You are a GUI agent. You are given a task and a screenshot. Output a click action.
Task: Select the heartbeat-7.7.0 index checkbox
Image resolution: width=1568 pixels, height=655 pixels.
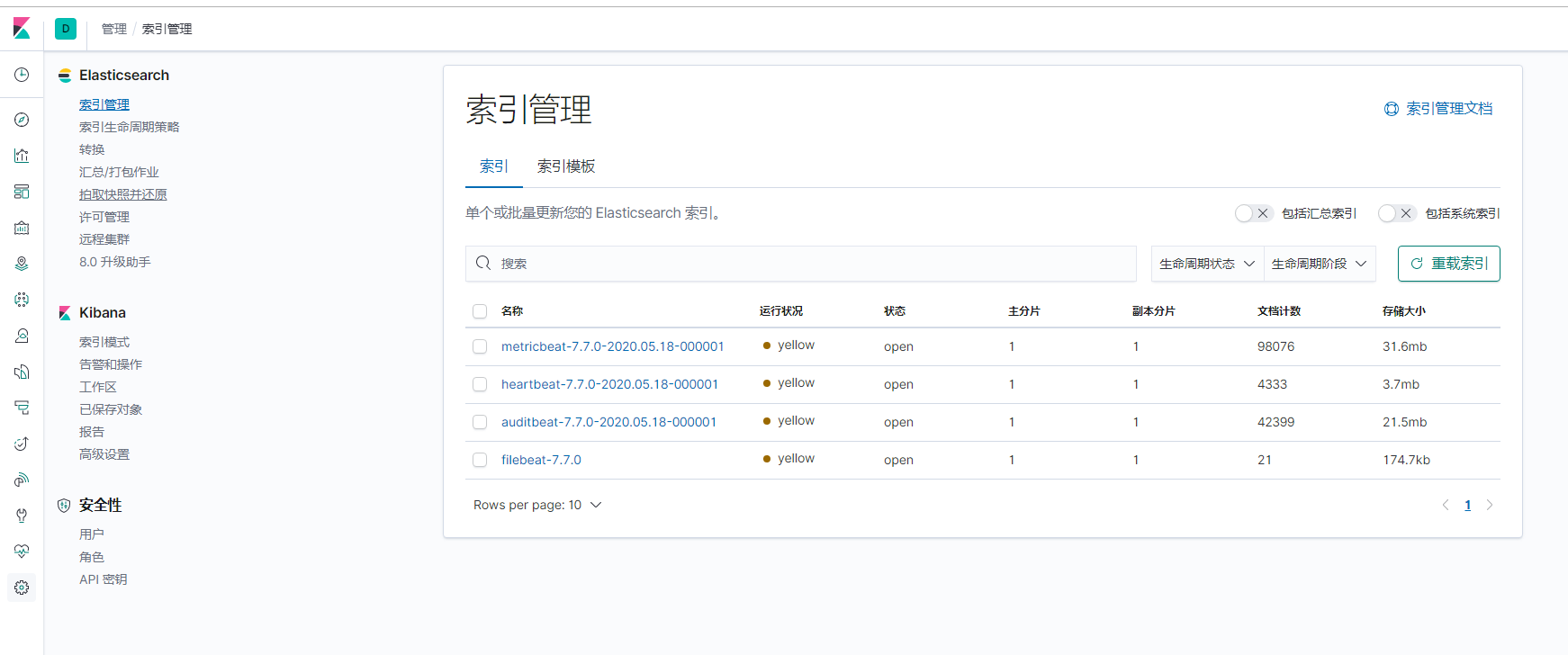[480, 384]
